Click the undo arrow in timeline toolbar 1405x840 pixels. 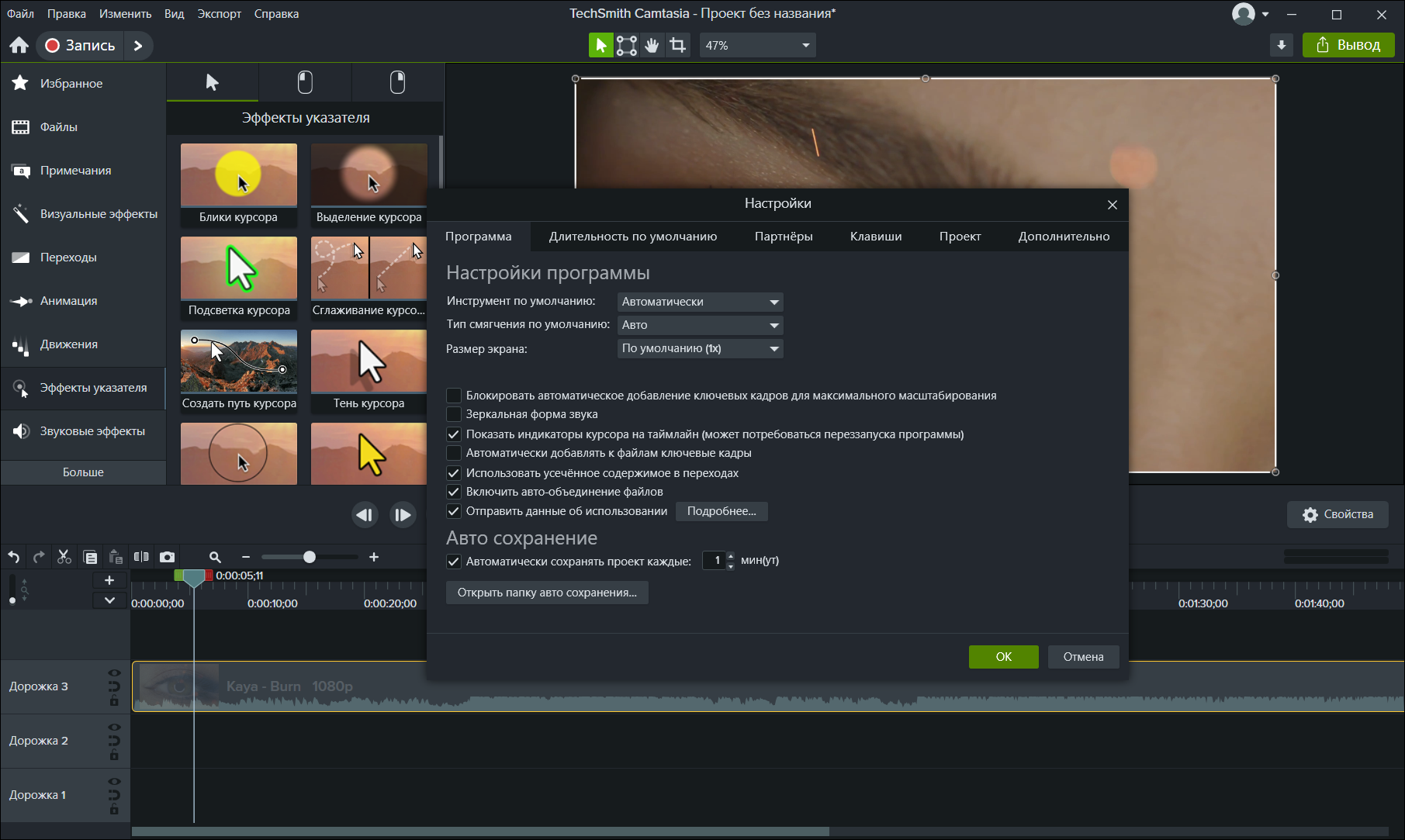click(x=13, y=557)
